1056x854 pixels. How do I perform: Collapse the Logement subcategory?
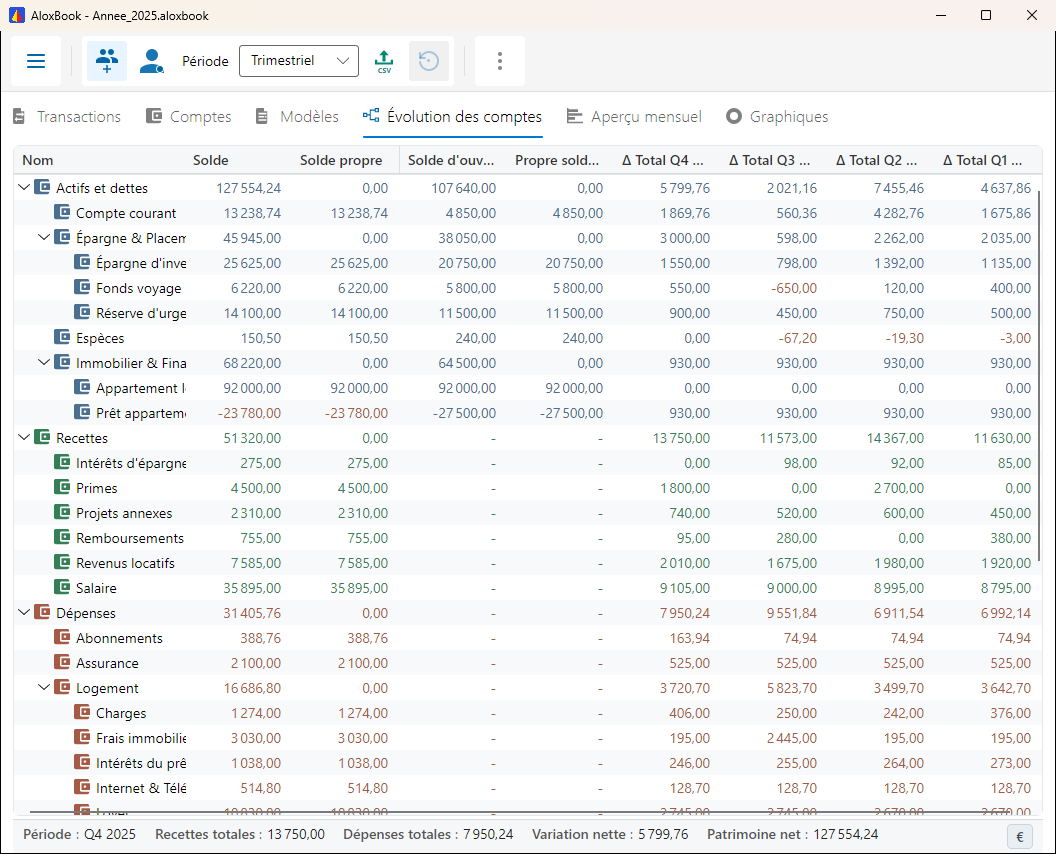click(44, 687)
